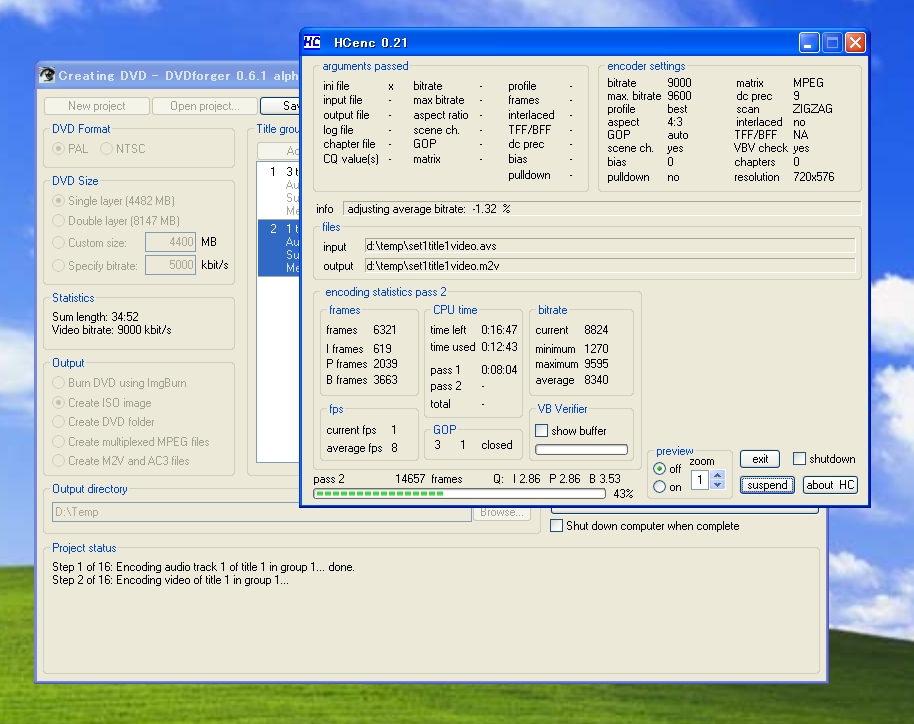Increase the preview zoom value
Viewport: 914px width, 724px height.
pyautogui.click(x=718, y=476)
